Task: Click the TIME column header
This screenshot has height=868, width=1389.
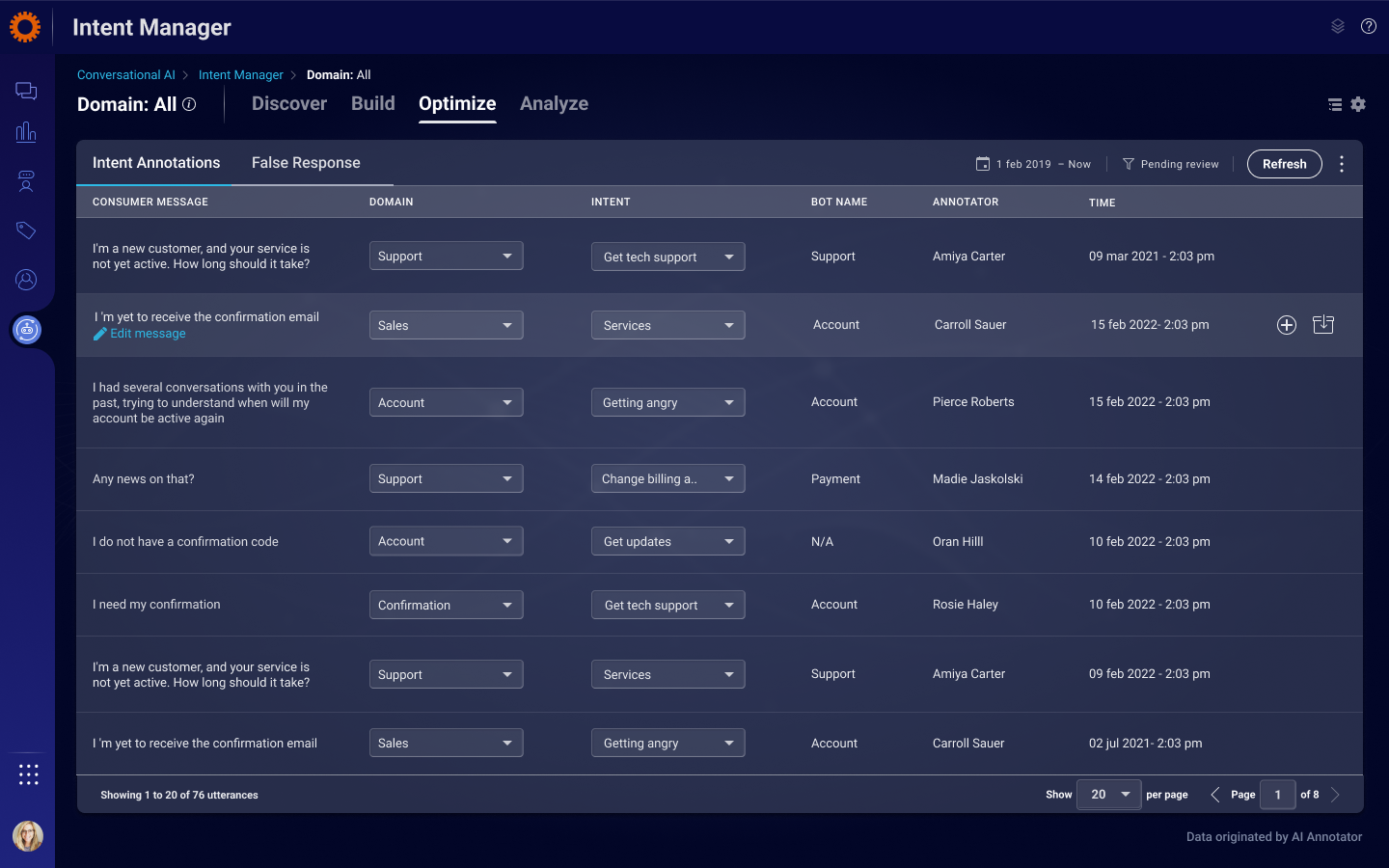Action: (1103, 203)
